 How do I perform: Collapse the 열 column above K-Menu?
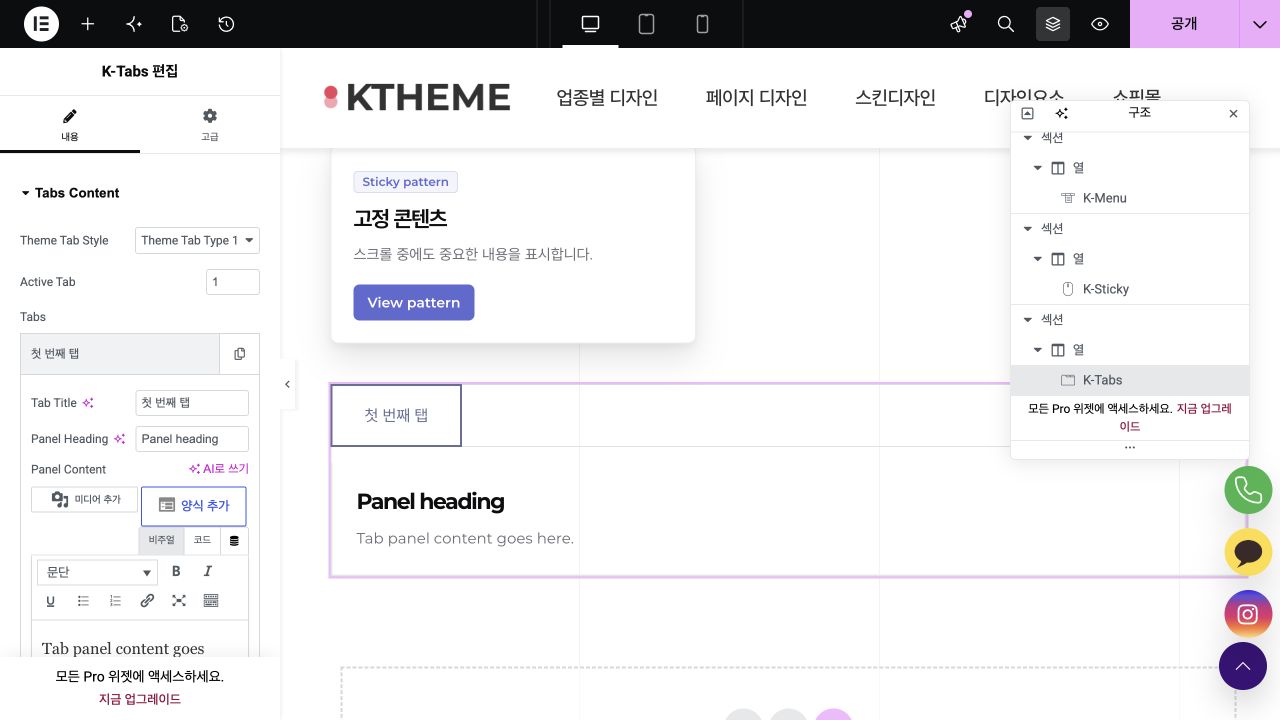pos(1038,168)
